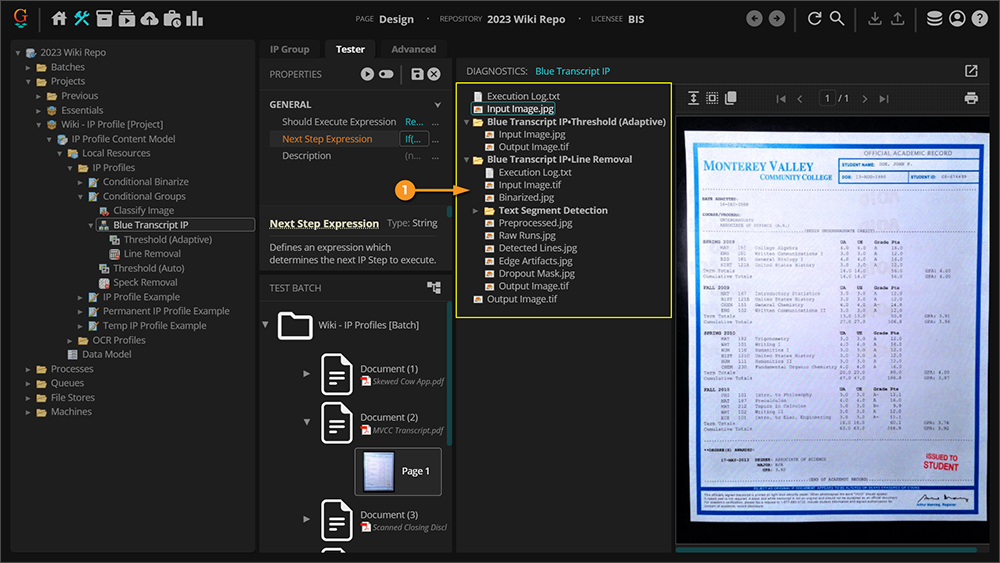Open the help question mark icon
Screen dimensions: 1000x563
pyautogui.click(x=980, y=18)
